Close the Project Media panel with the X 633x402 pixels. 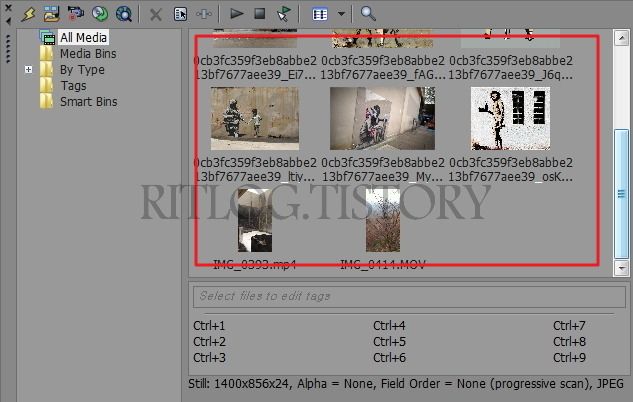click(x=8, y=8)
